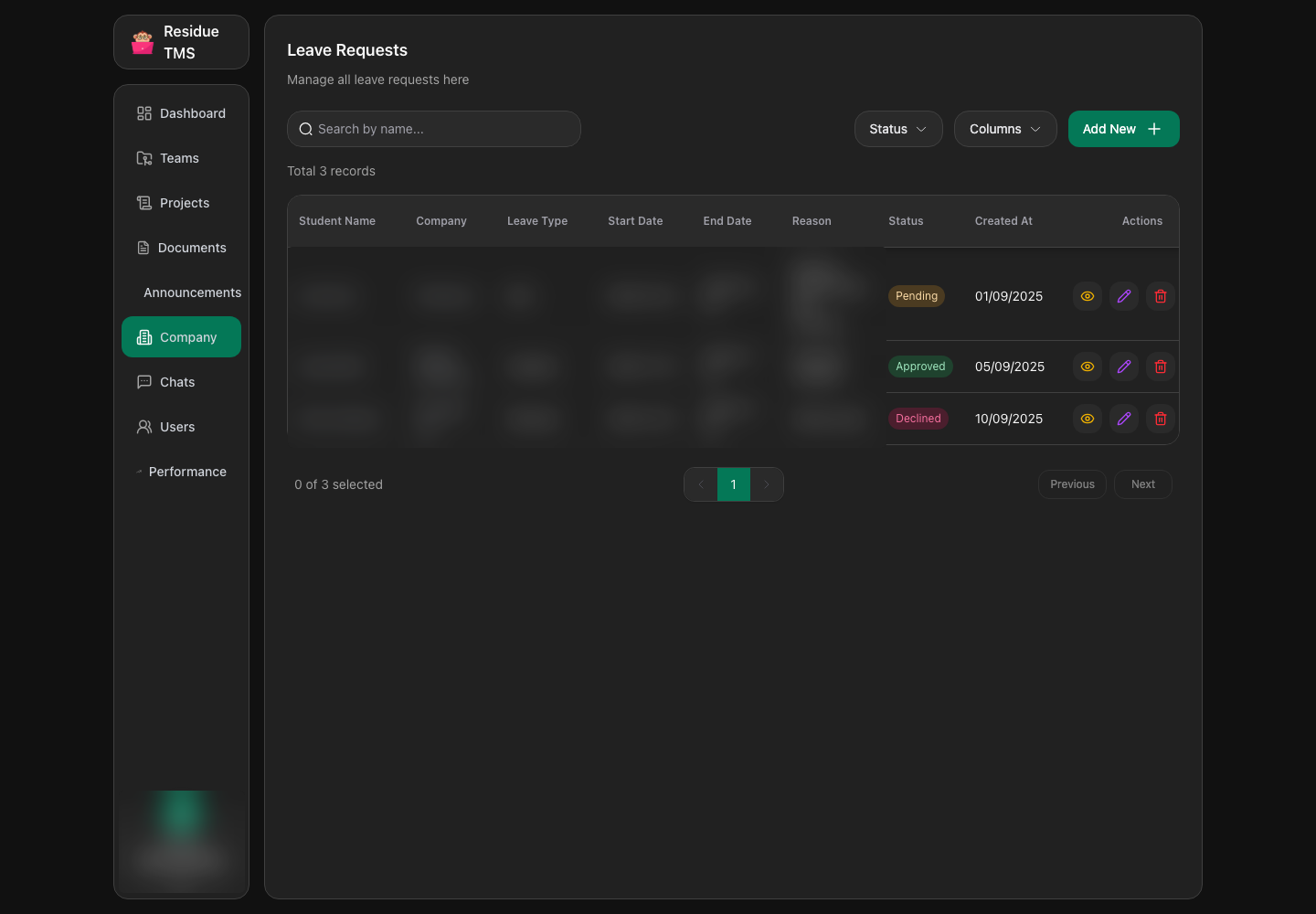This screenshot has height=914, width=1316.
Task: Edit the Pending leave request
Action: tap(1124, 296)
